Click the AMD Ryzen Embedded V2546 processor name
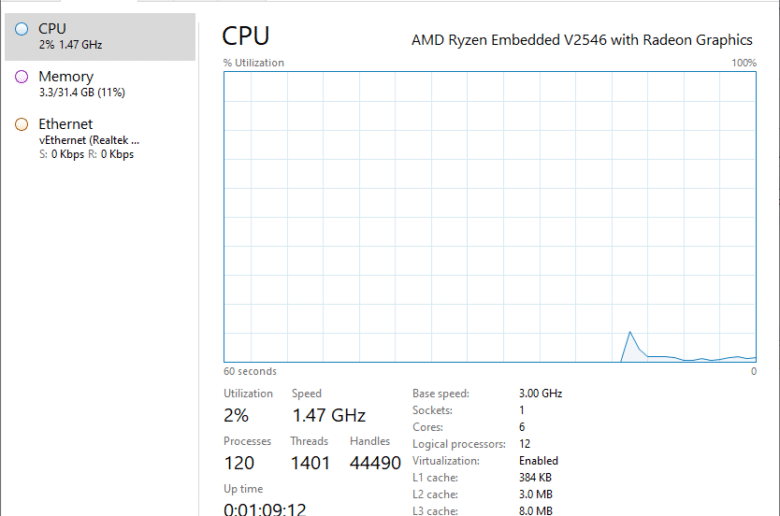The height and width of the screenshot is (516, 780). click(x=582, y=40)
